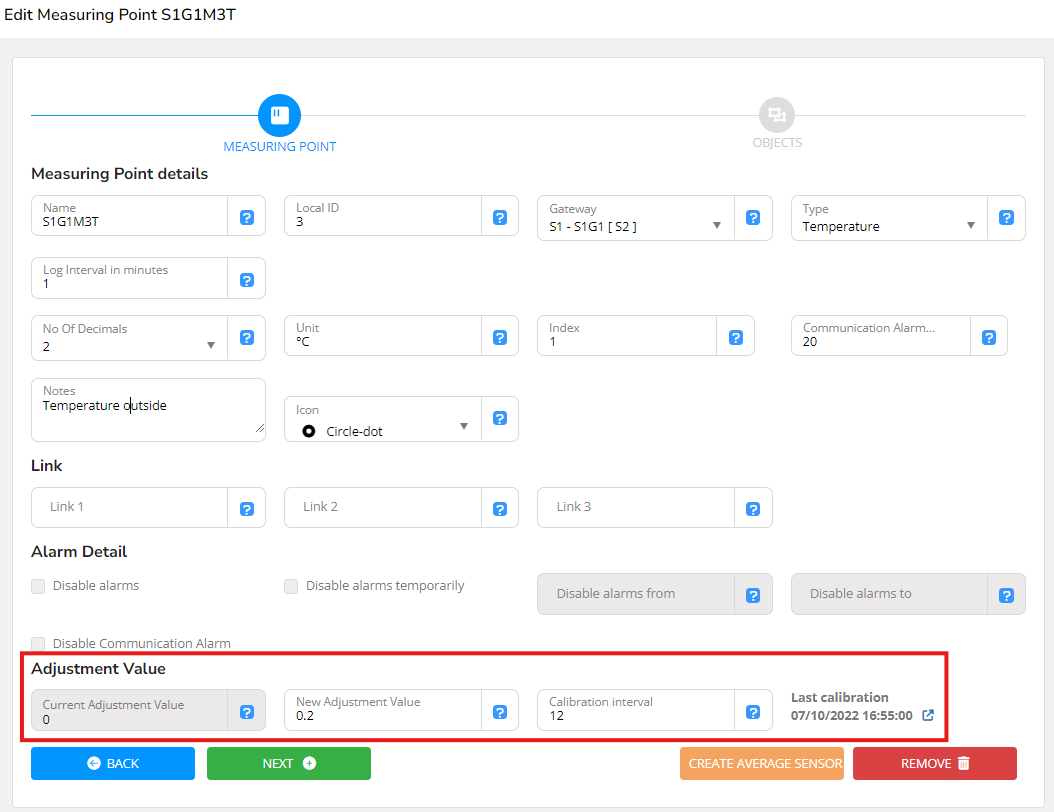Screen dimensions: 1054x812
Task: Click the help icon next to Local ID
Action: click(x=500, y=217)
